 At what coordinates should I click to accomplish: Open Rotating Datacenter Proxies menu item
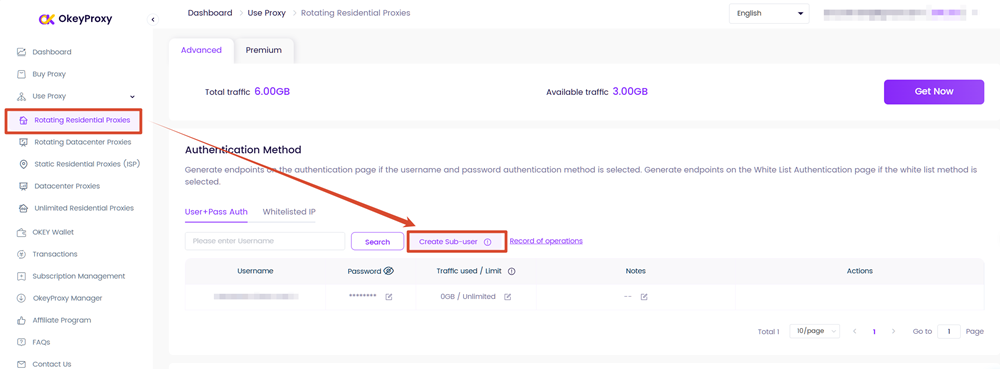[83, 142]
